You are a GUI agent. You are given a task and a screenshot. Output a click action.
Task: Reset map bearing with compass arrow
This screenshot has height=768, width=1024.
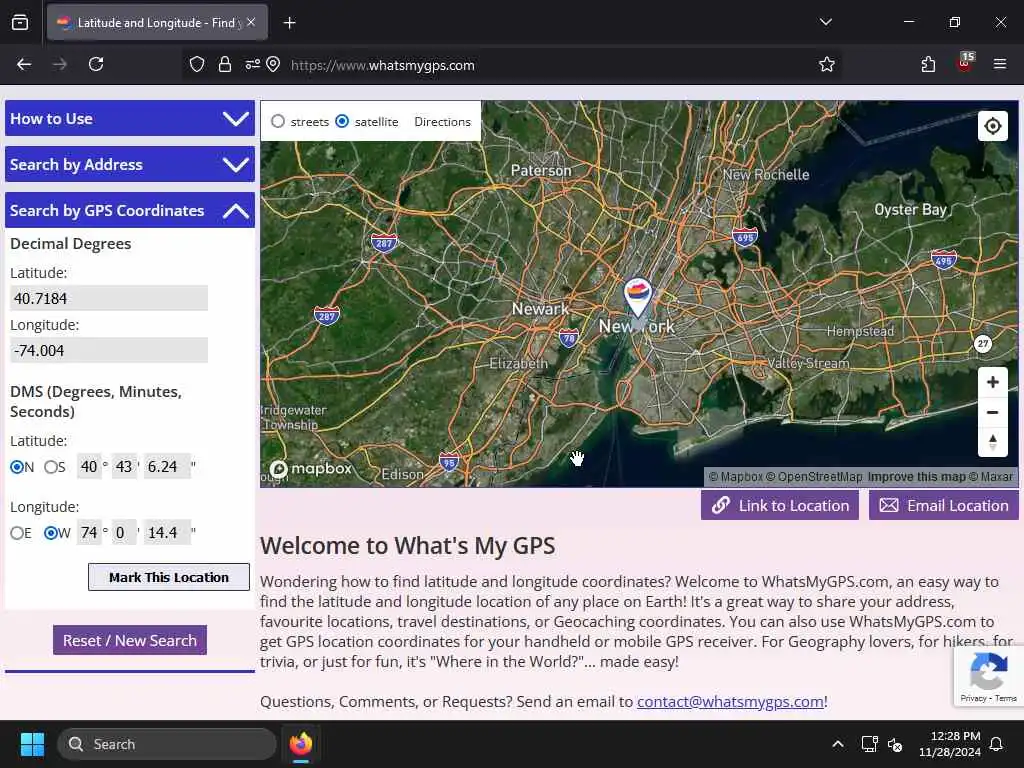tap(992, 442)
